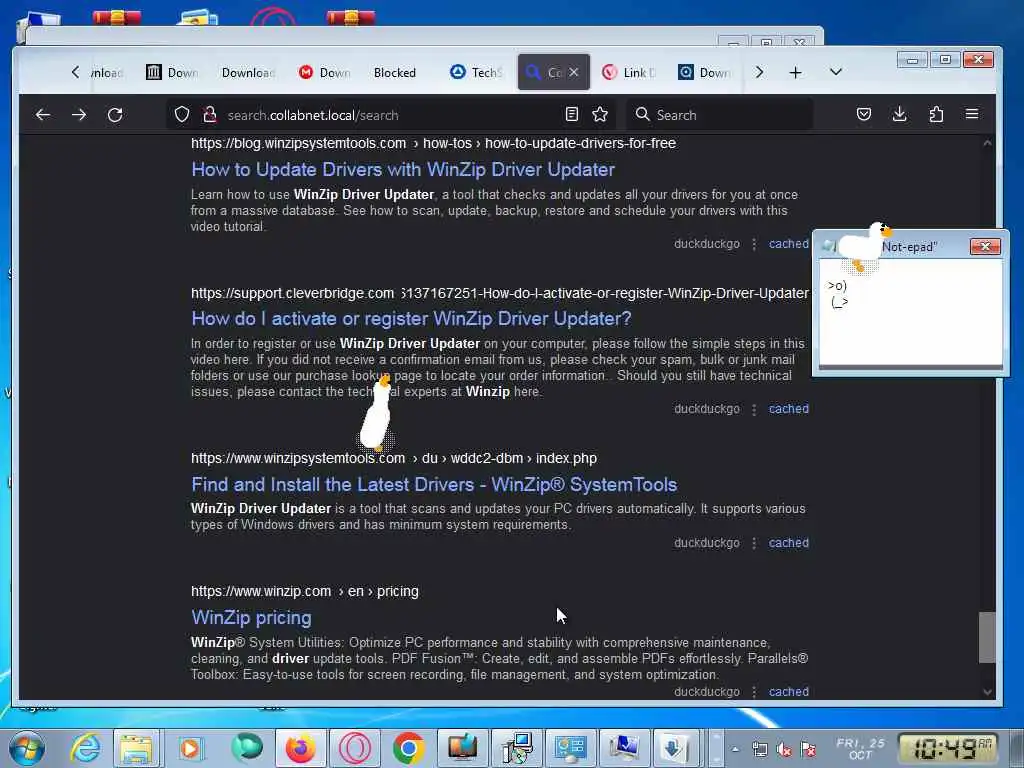This screenshot has height=768, width=1024.
Task: Reload the current page
Action: 115,115
